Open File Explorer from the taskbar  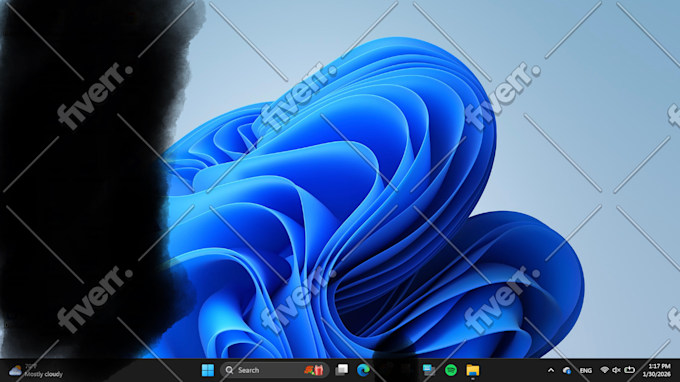point(473,370)
